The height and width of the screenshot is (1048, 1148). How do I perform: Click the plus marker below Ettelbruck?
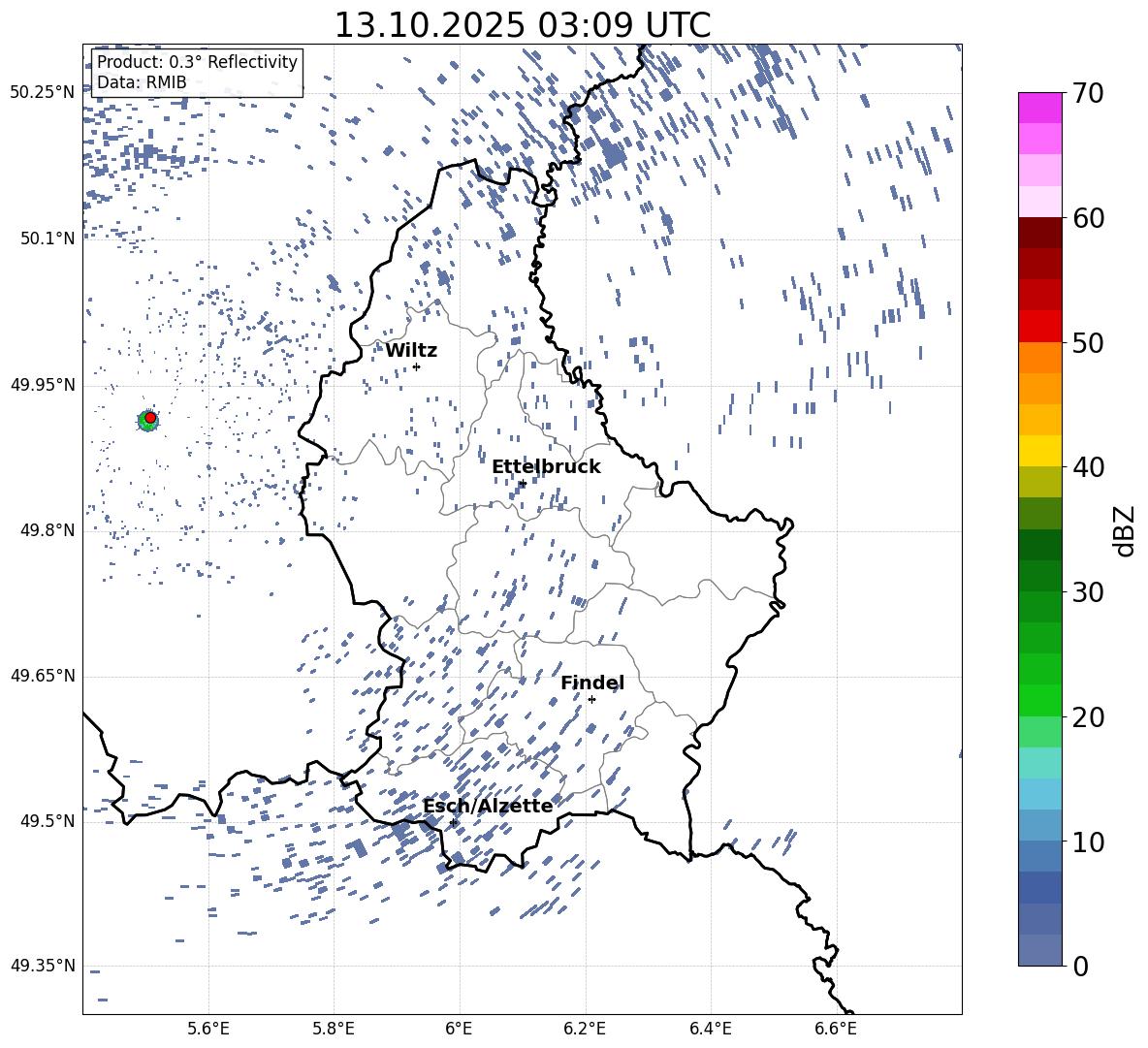click(x=523, y=484)
